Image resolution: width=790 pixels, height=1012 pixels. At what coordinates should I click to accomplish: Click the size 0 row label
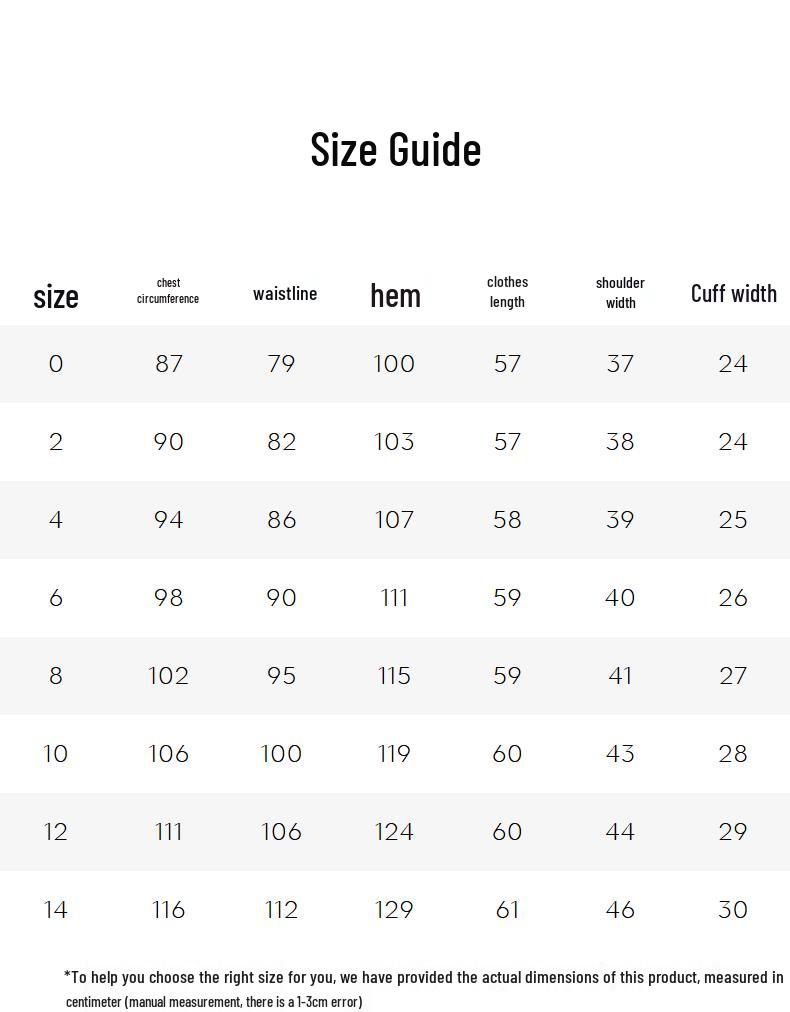click(56, 364)
